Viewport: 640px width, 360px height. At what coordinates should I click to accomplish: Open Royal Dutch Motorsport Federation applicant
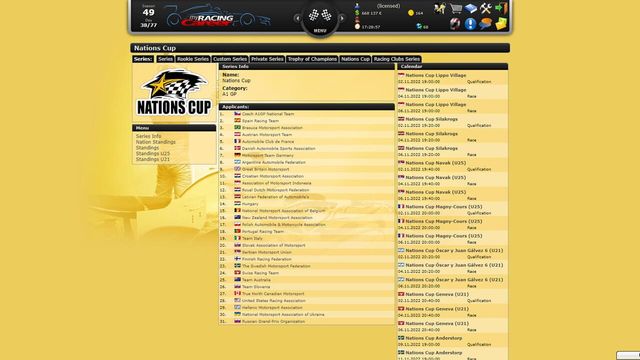tap(276, 190)
